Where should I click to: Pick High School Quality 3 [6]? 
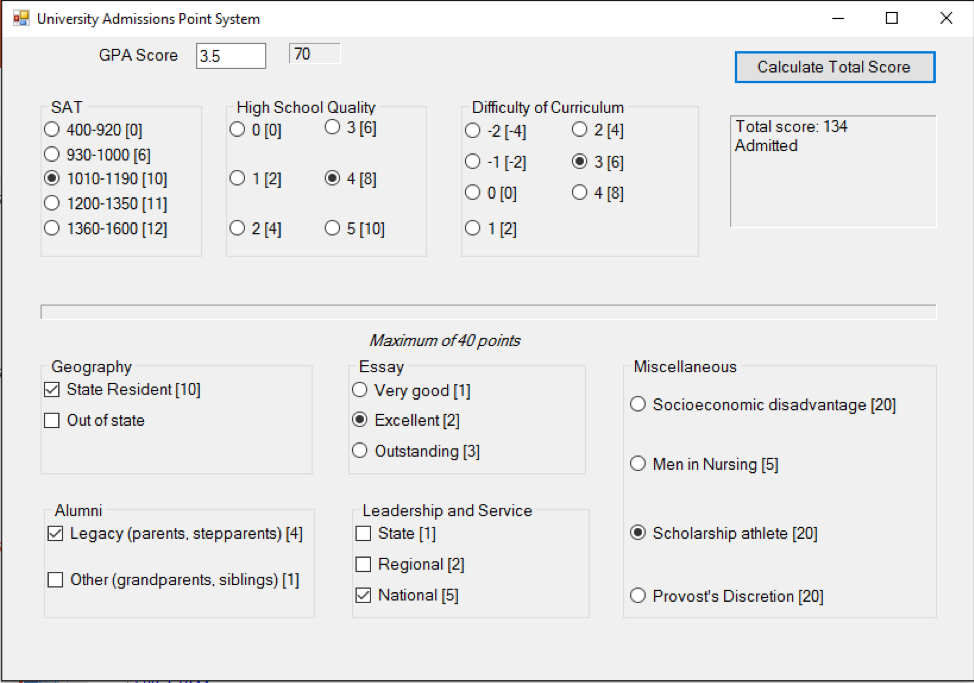pyautogui.click(x=333, y=127)
